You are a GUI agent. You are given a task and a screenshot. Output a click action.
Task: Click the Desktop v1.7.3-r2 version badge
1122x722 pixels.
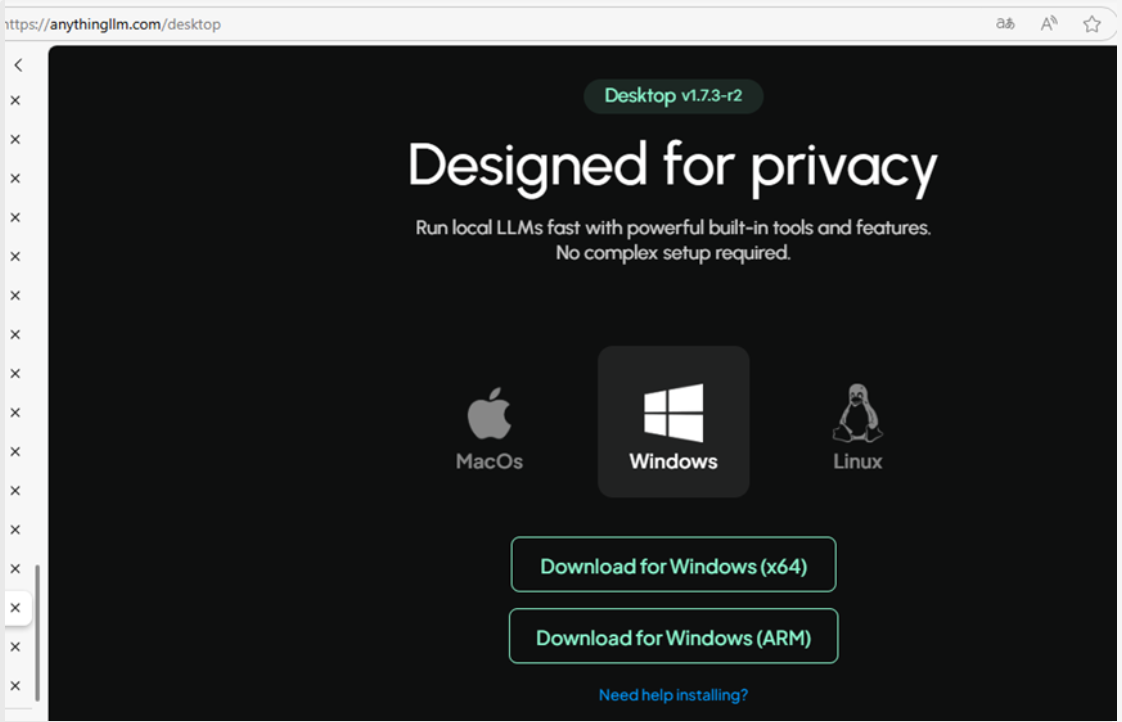(x=673, y=96)
